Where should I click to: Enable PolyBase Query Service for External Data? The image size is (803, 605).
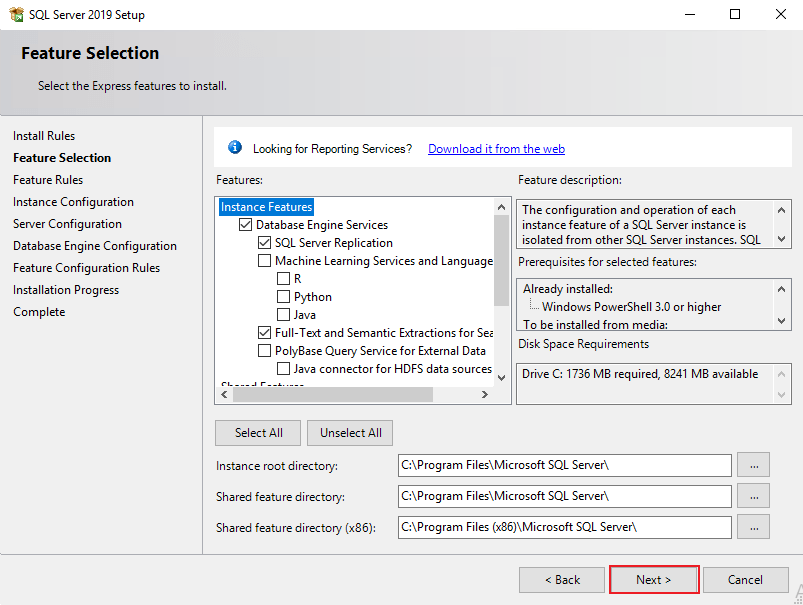click(265, 350)
